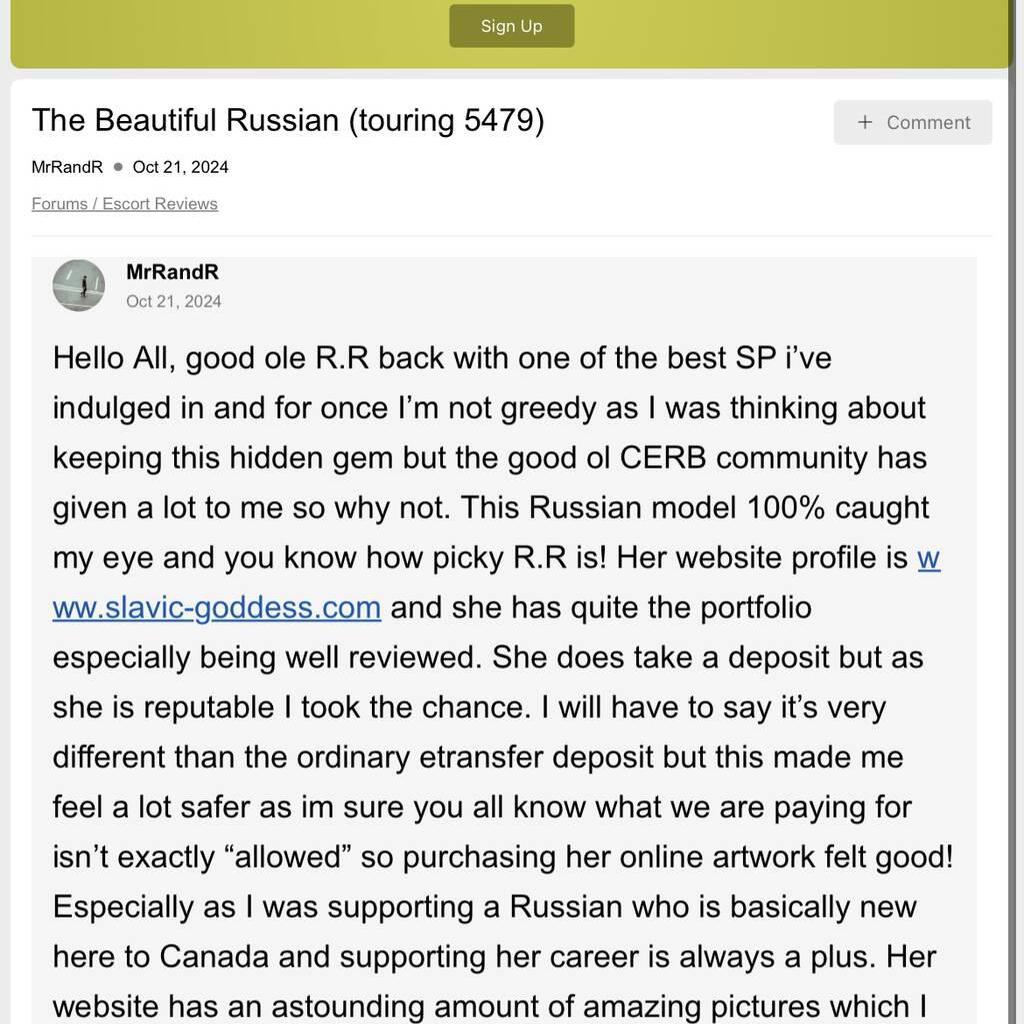Screen dimensions: 1024x1024
Task: Open the slavic-goddess.com website link
Action: (x=217, y=608)
